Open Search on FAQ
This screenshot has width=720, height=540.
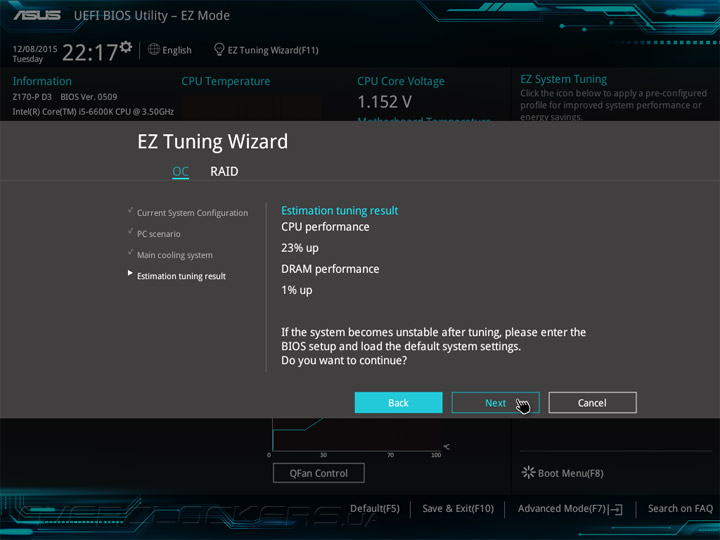pyautogui.click(x=680, y=509)
